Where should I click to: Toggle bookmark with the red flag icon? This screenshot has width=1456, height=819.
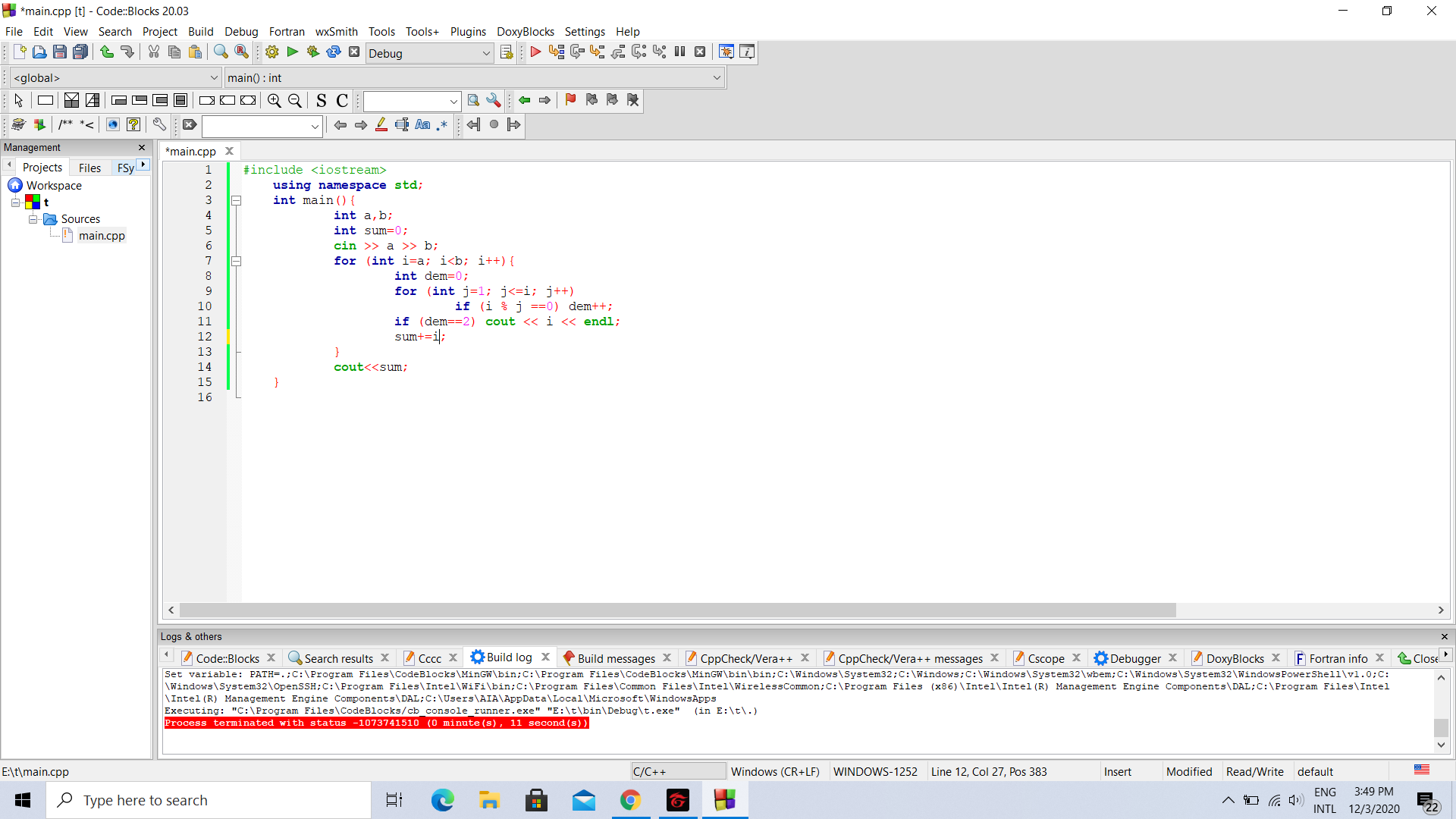(570, 100)
